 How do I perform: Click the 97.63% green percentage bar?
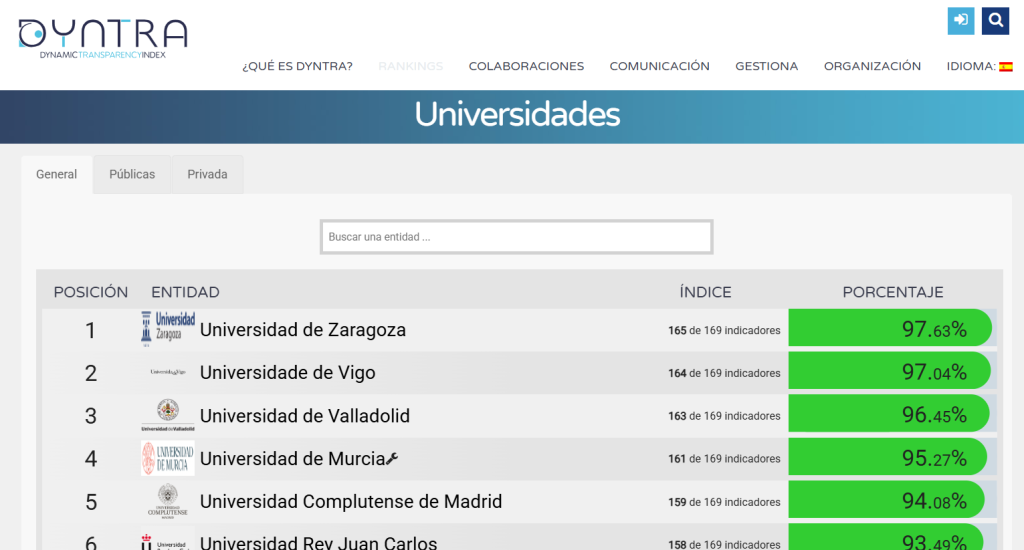pyautogui.click(x=890, y=329)
